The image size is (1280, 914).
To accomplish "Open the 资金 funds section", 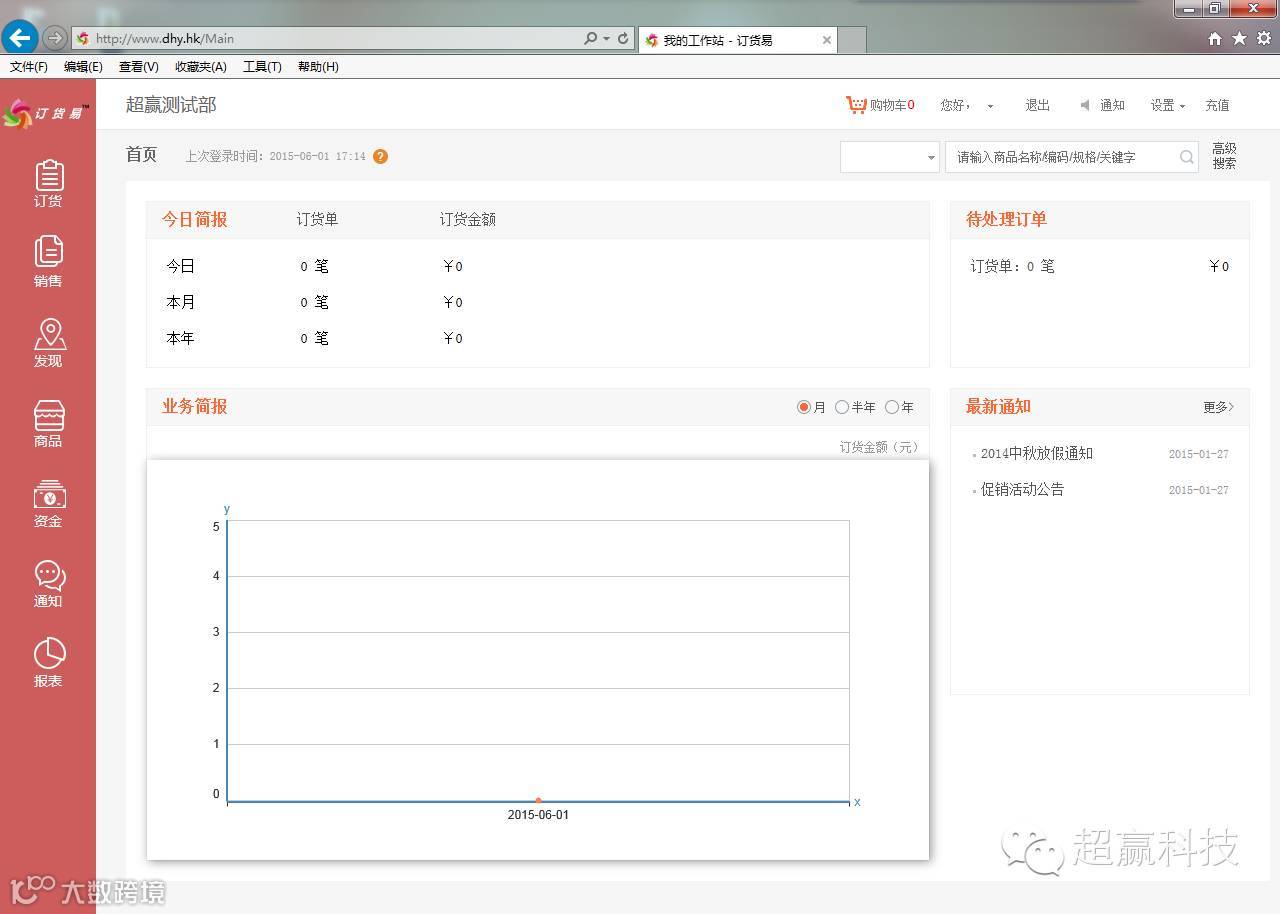I will click(x=48, y=503).
